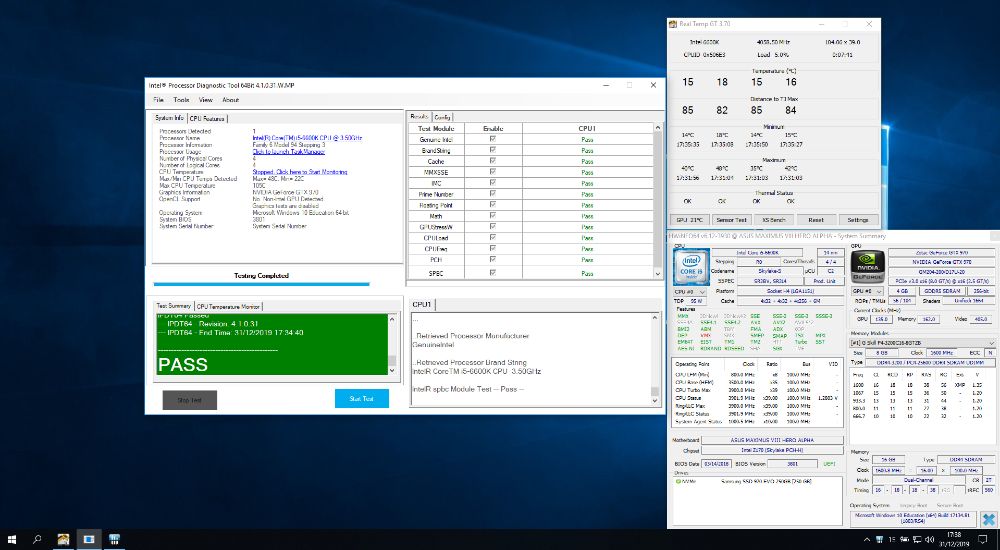This screenshot has height=550, width=1000.
Task: Open the Tools menu
Action: [x=181, y=100]
